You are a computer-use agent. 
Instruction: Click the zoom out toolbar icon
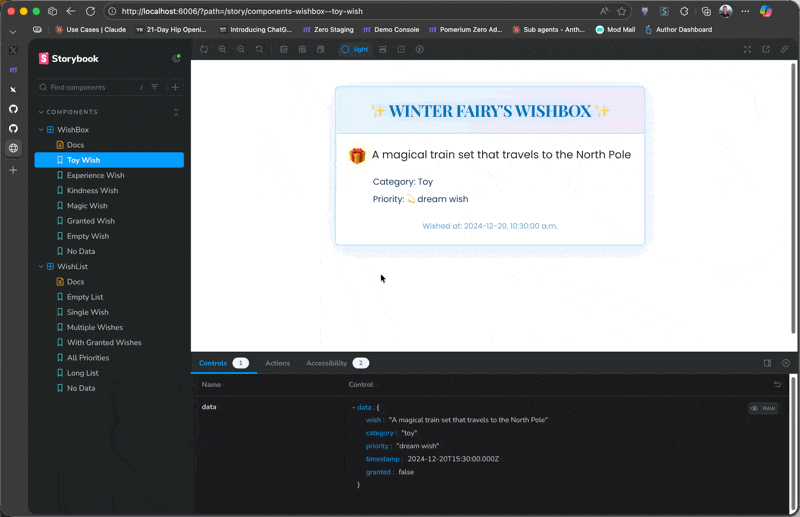point(241,49)
